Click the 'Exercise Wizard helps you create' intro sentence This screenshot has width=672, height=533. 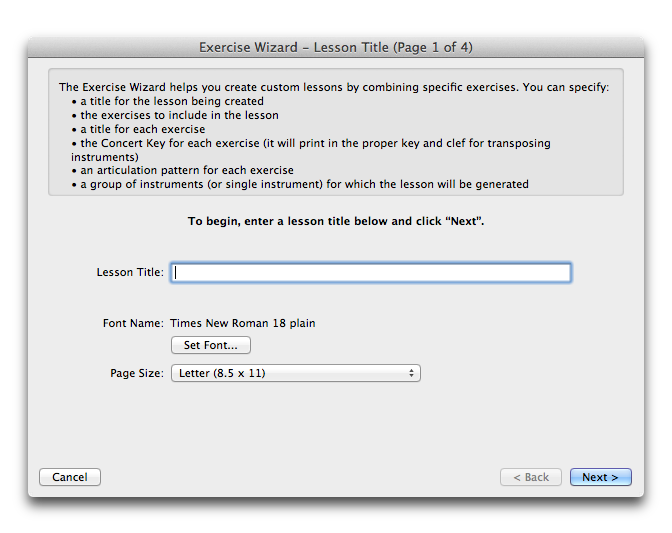(334, 87)
